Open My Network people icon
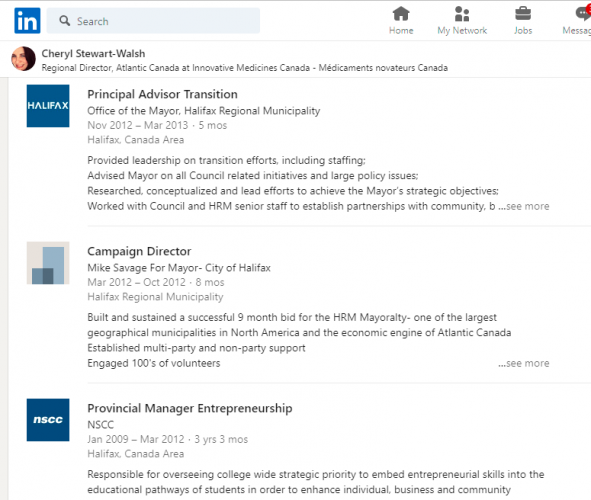 coord(462,14)
